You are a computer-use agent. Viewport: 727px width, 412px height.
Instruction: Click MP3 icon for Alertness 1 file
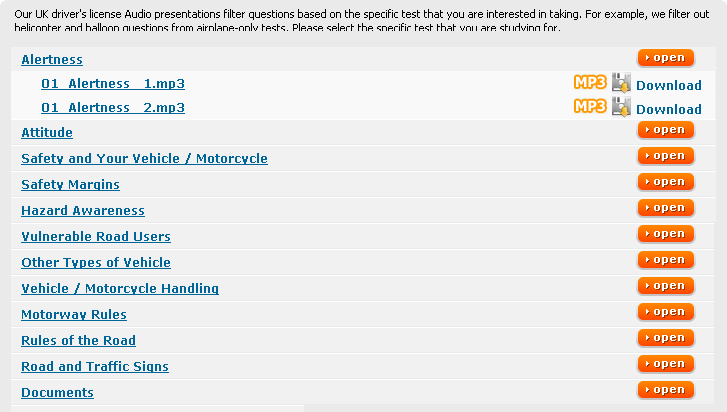(x=590, y=83)
